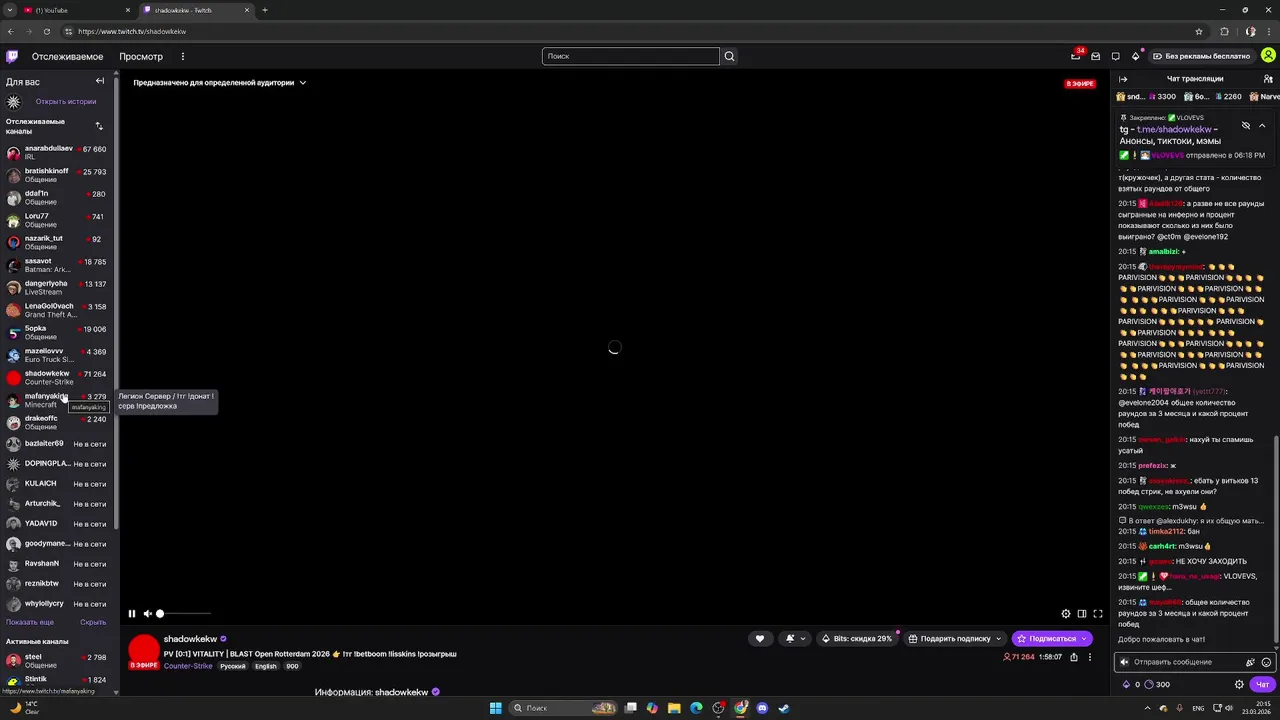This screenshot has width=1280, height=720.
Task: Open Twitch notifications inbox with 34 badge
Action: tap(1076, 56)
